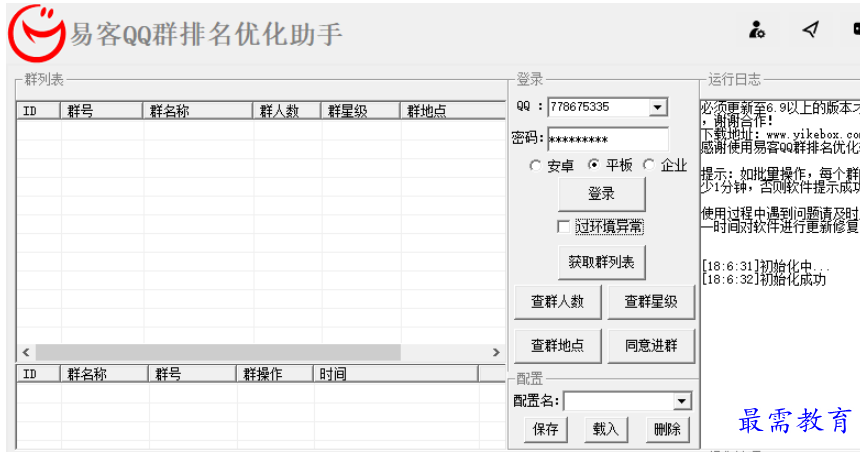Open the user settings icon
The width and height of the screenshot is (860, 452).
click(757, 30)
